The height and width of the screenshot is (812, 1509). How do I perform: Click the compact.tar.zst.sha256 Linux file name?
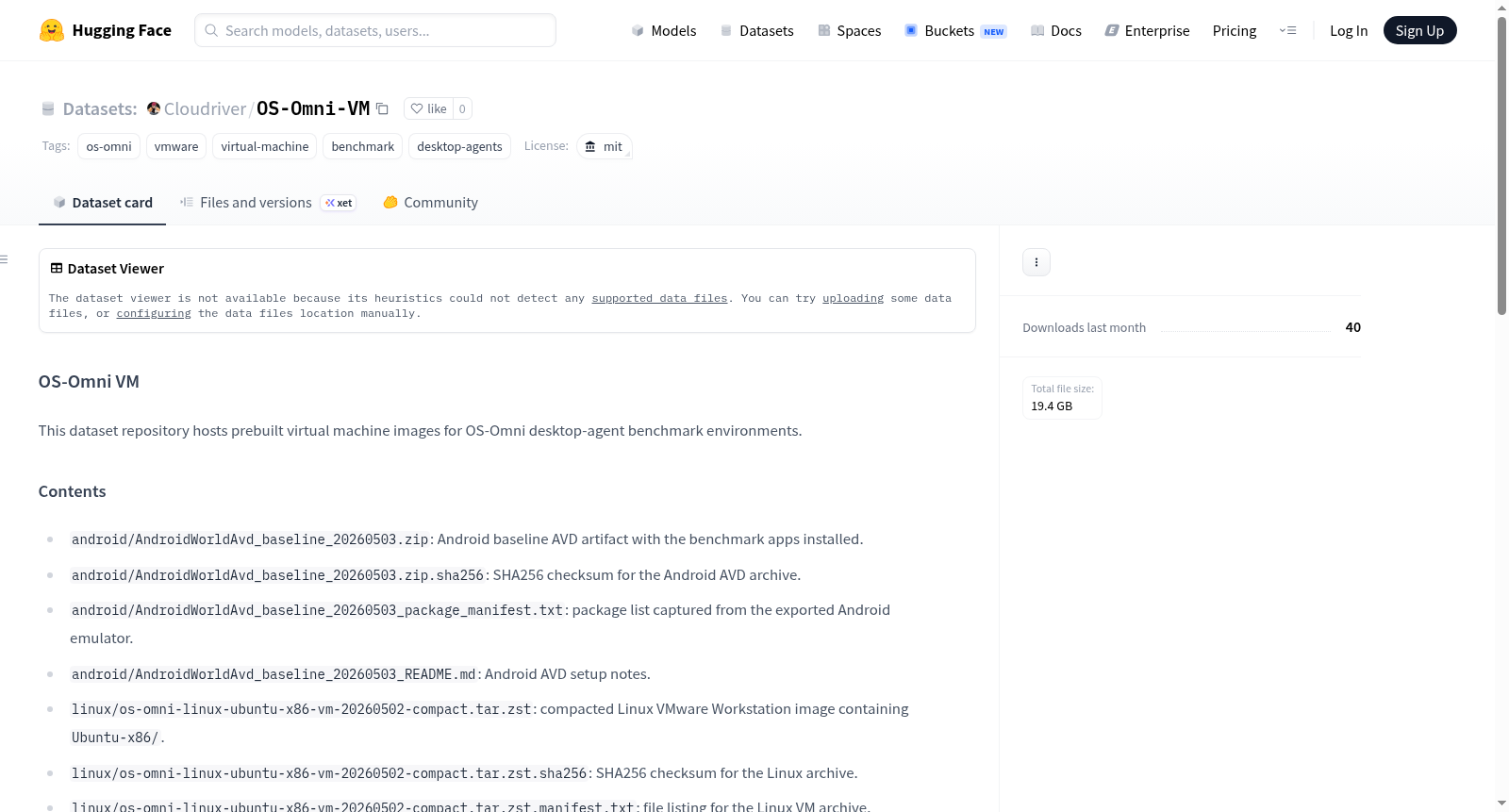329,773
